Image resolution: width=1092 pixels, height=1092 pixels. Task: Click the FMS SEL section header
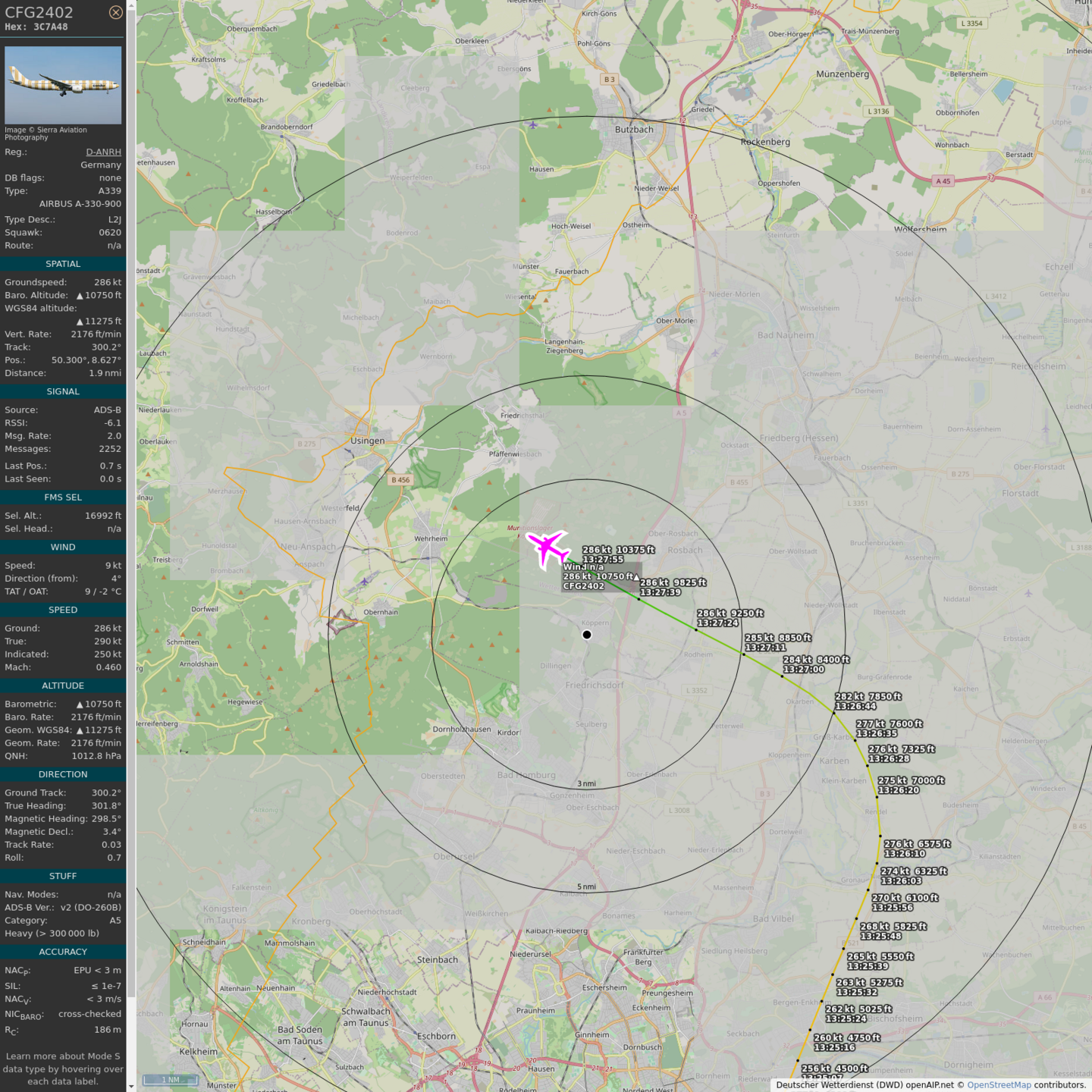pyautogui.click(x=63, y=497)
